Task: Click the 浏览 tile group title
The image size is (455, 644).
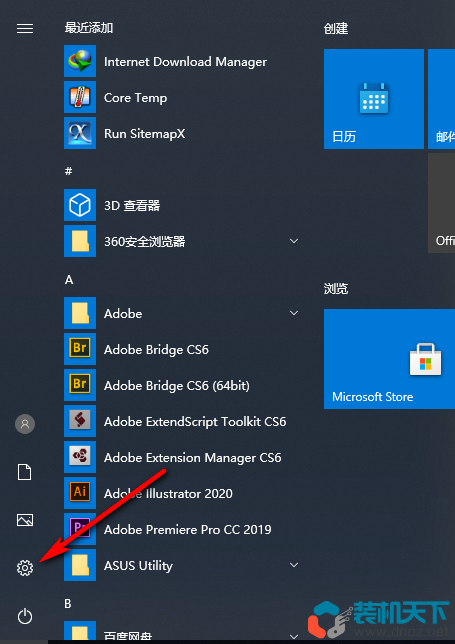Action: tap(336, 288)
